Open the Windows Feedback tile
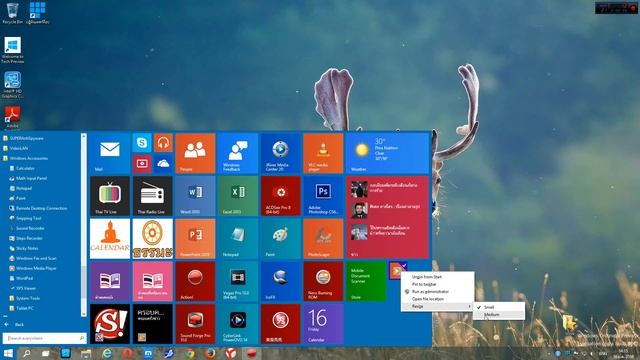Screen dimensions: 640x360 (x=238, y=153)
